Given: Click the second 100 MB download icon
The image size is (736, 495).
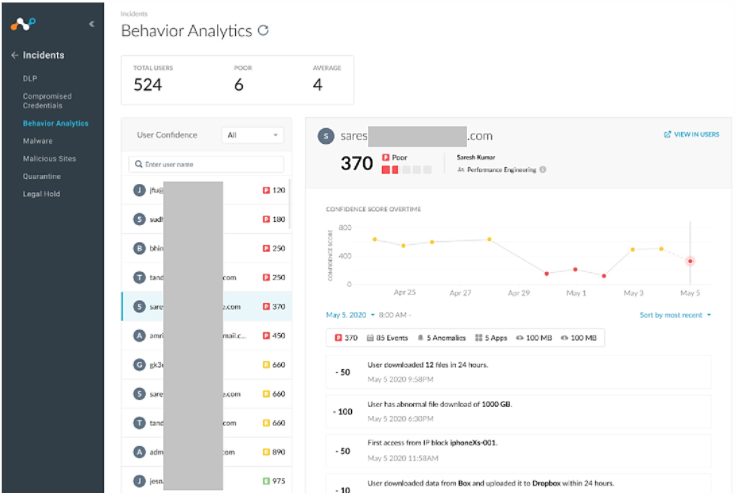Looking at the screenshot, I should click(x=564, y=338).
